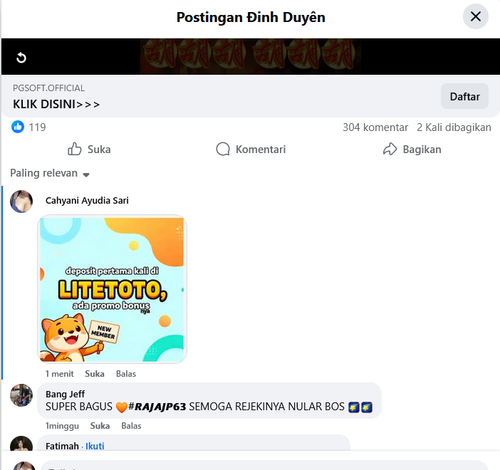Open the 304 komentar link
Image resolution: width=500 pixels, height=470 pixels.
375,127
